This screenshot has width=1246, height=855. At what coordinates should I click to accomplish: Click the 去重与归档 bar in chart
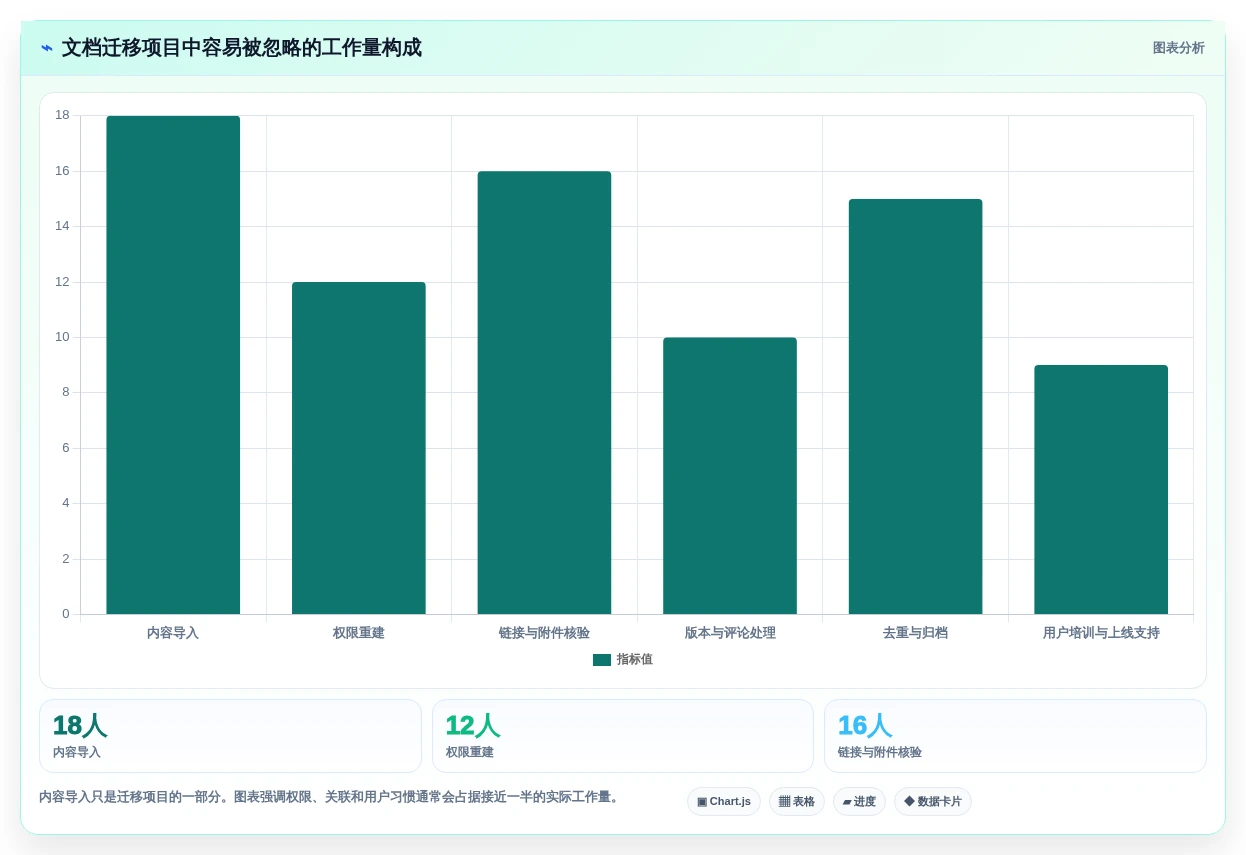click(915, 407)
